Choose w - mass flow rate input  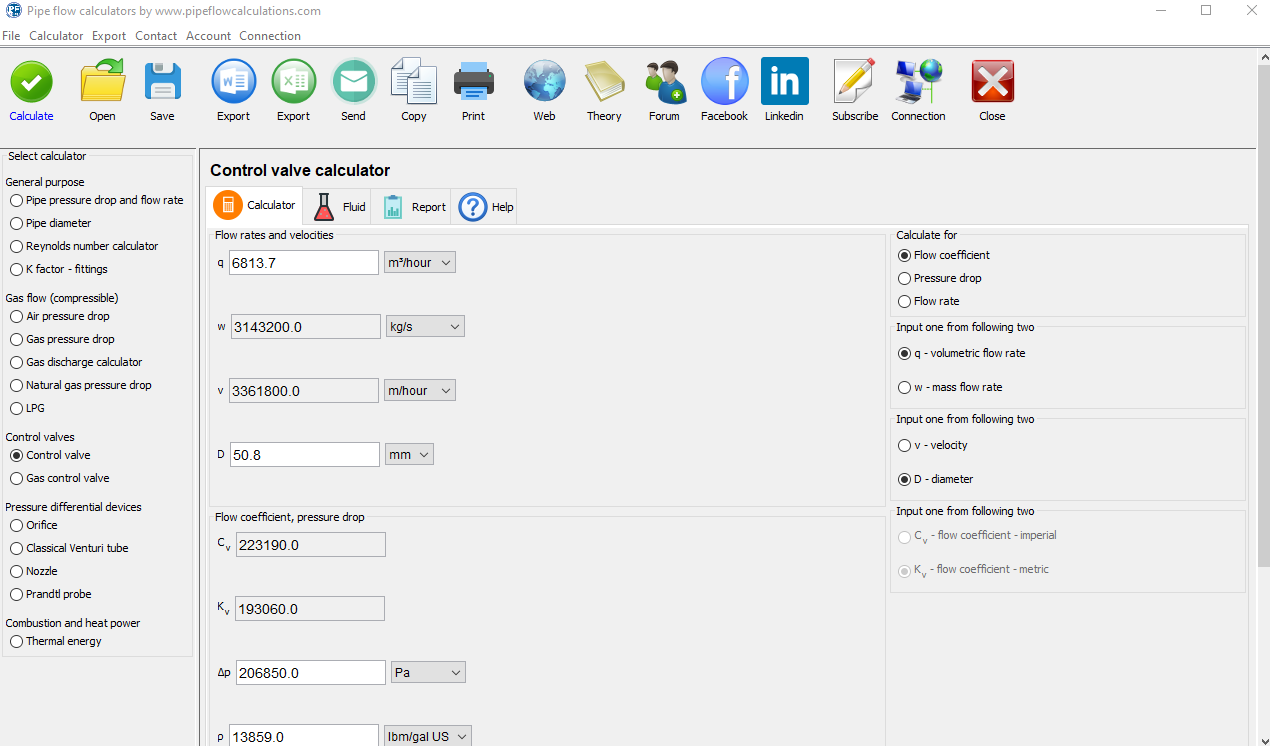point(905,387)
